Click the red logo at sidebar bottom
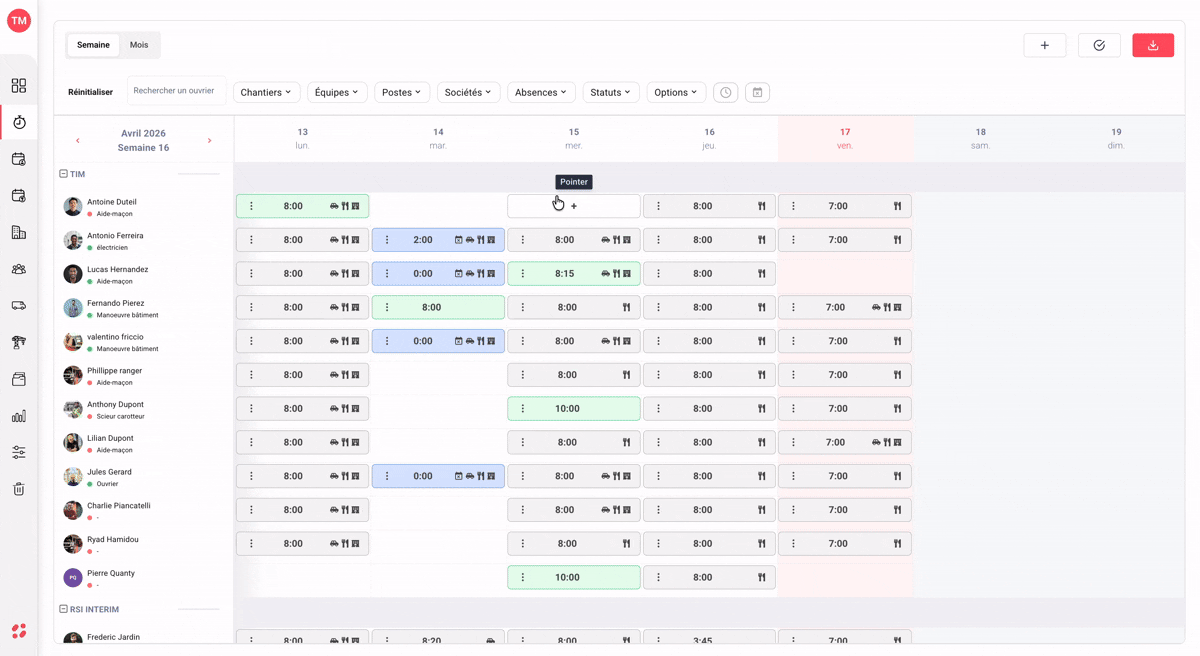1200x656 pixels. click(x=19, y=631)
